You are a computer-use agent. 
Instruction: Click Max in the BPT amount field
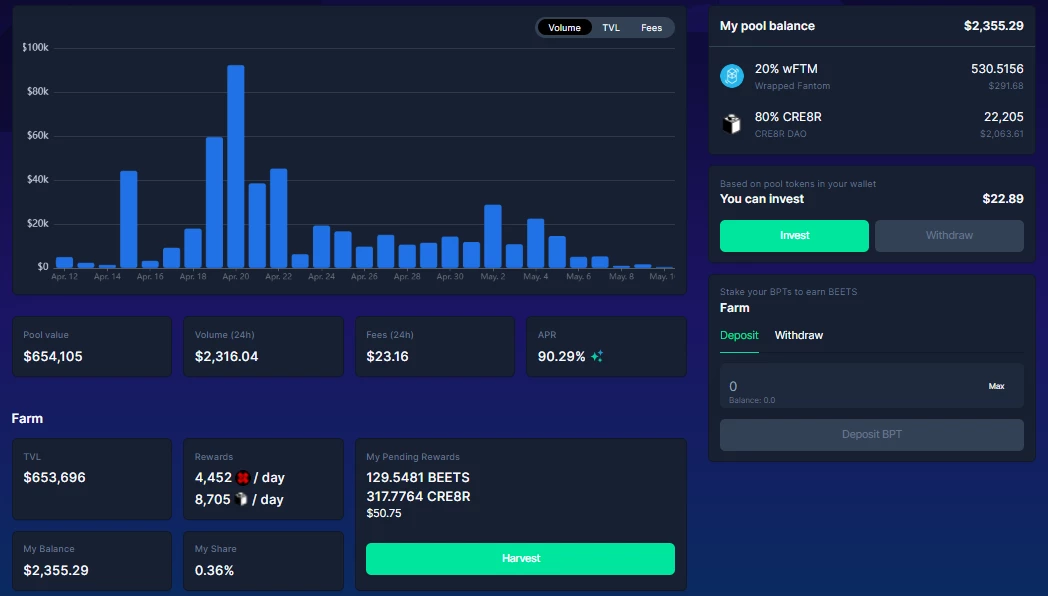pyautogui.click(x=997, y=386)
